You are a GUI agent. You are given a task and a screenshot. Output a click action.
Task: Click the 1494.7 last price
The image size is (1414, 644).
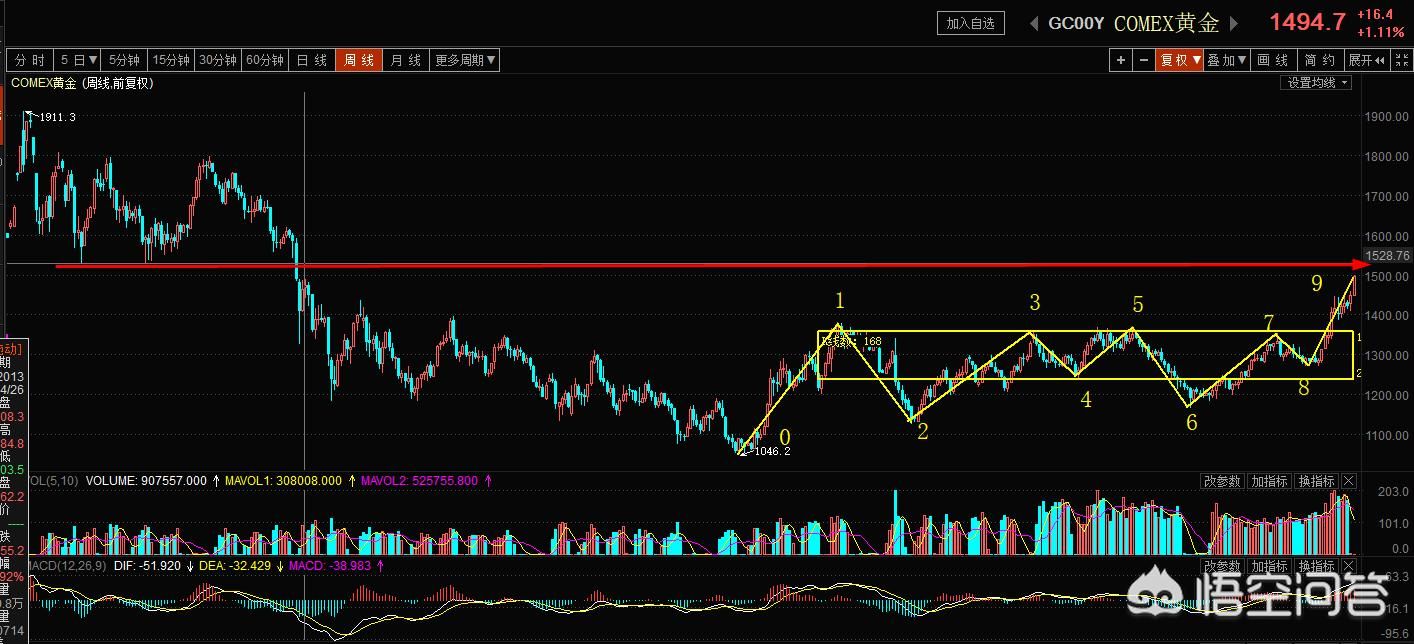click(x=1308, y=22)
